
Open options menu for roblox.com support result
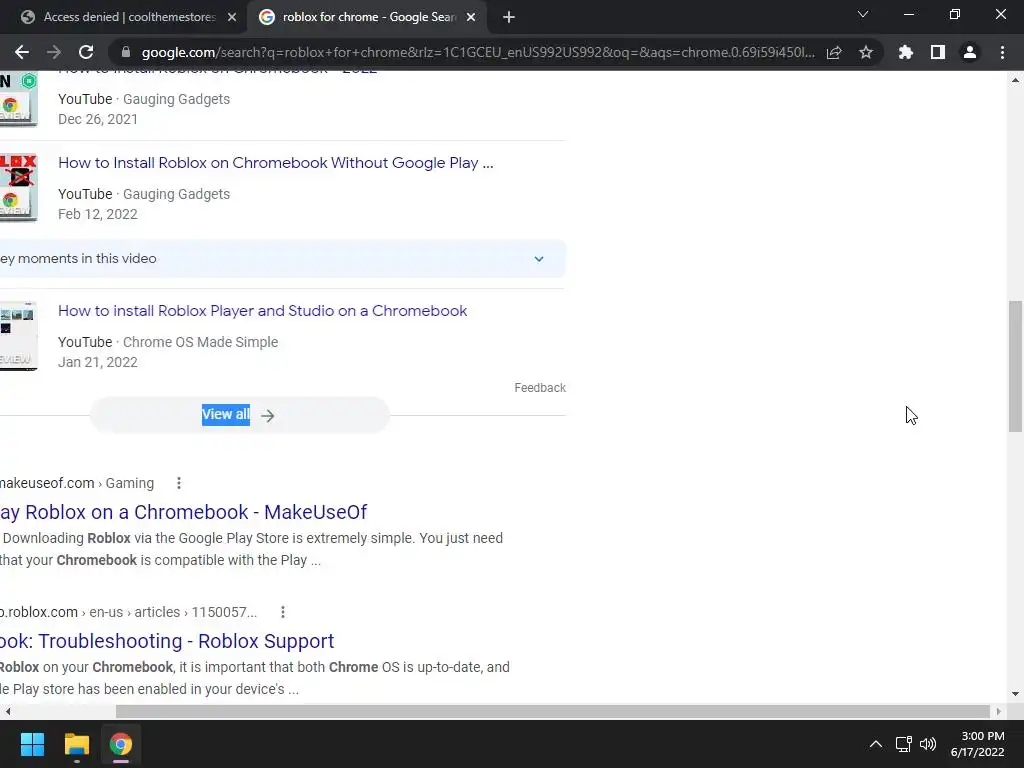283,612
